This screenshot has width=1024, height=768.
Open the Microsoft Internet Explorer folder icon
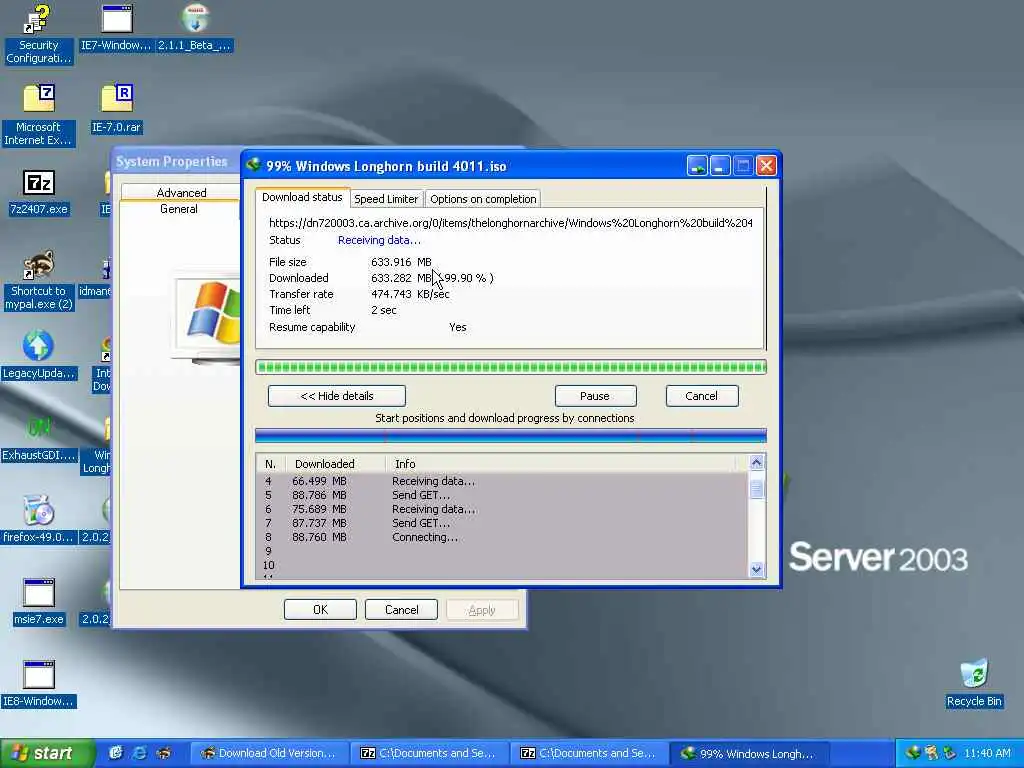click(x=38, y=115)
